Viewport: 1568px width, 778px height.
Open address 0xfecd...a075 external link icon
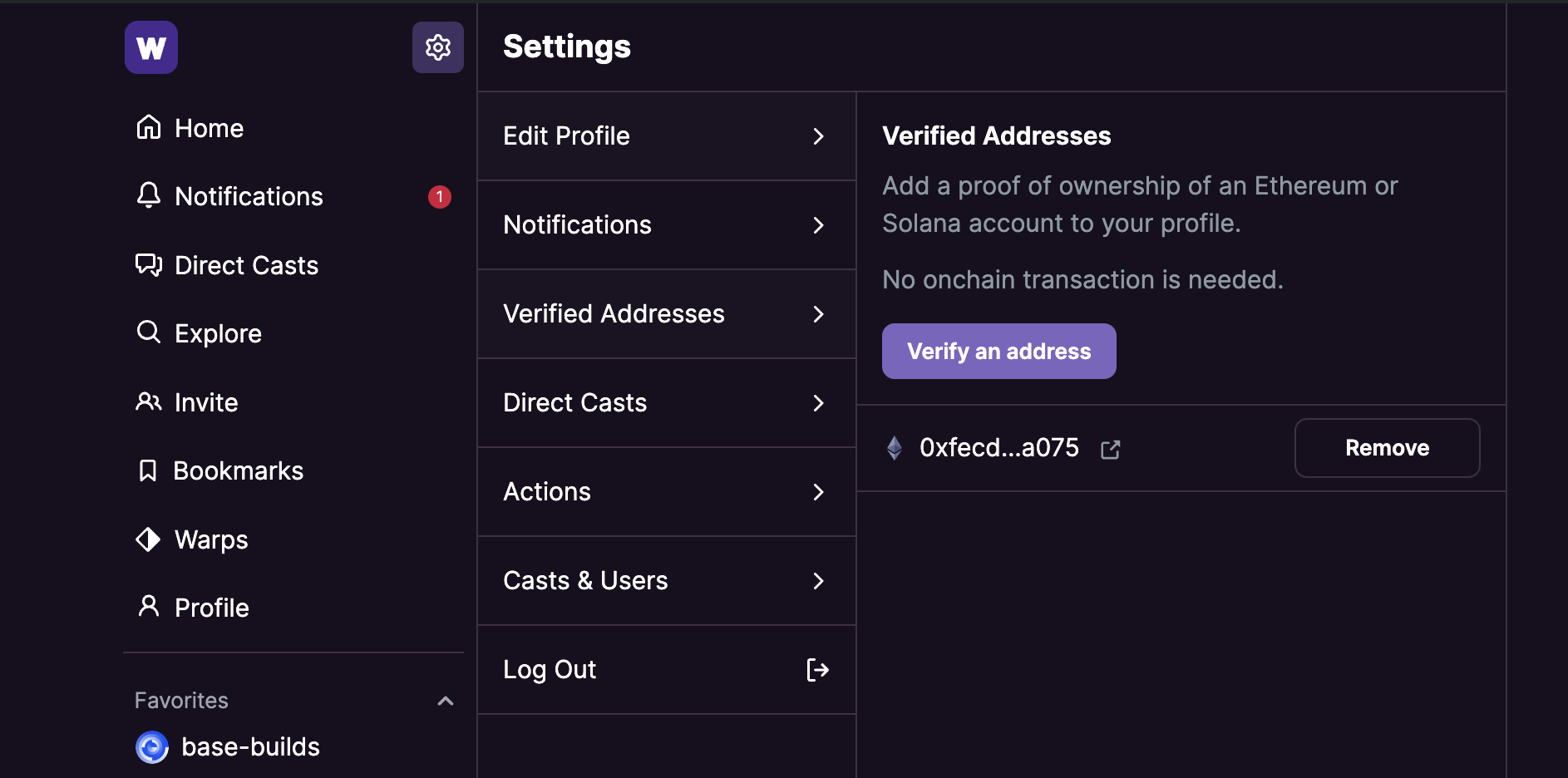click(x=1111, y=450)
